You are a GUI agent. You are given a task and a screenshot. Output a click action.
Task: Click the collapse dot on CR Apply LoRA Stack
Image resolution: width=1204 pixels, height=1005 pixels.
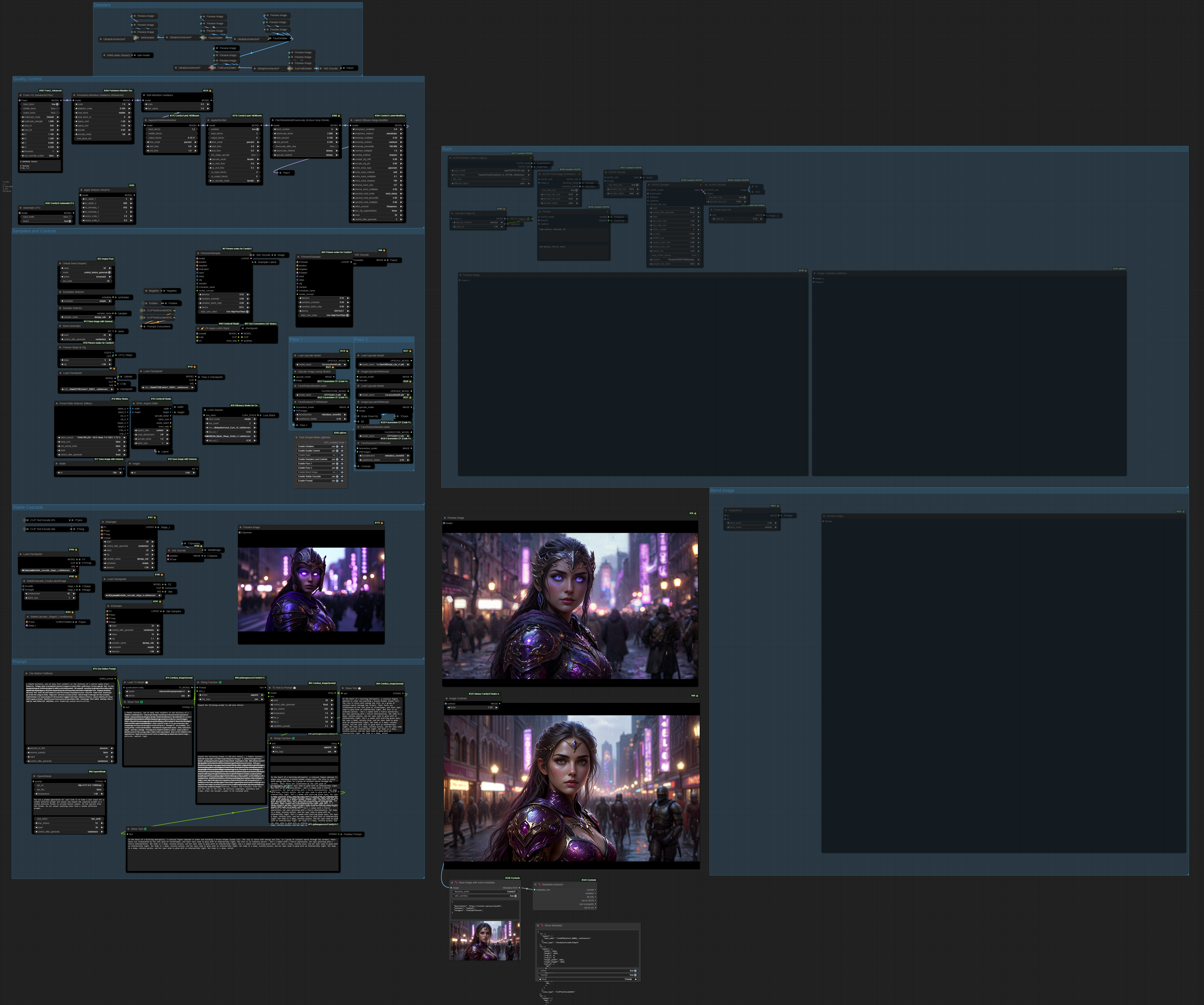[x=198, y=328]
